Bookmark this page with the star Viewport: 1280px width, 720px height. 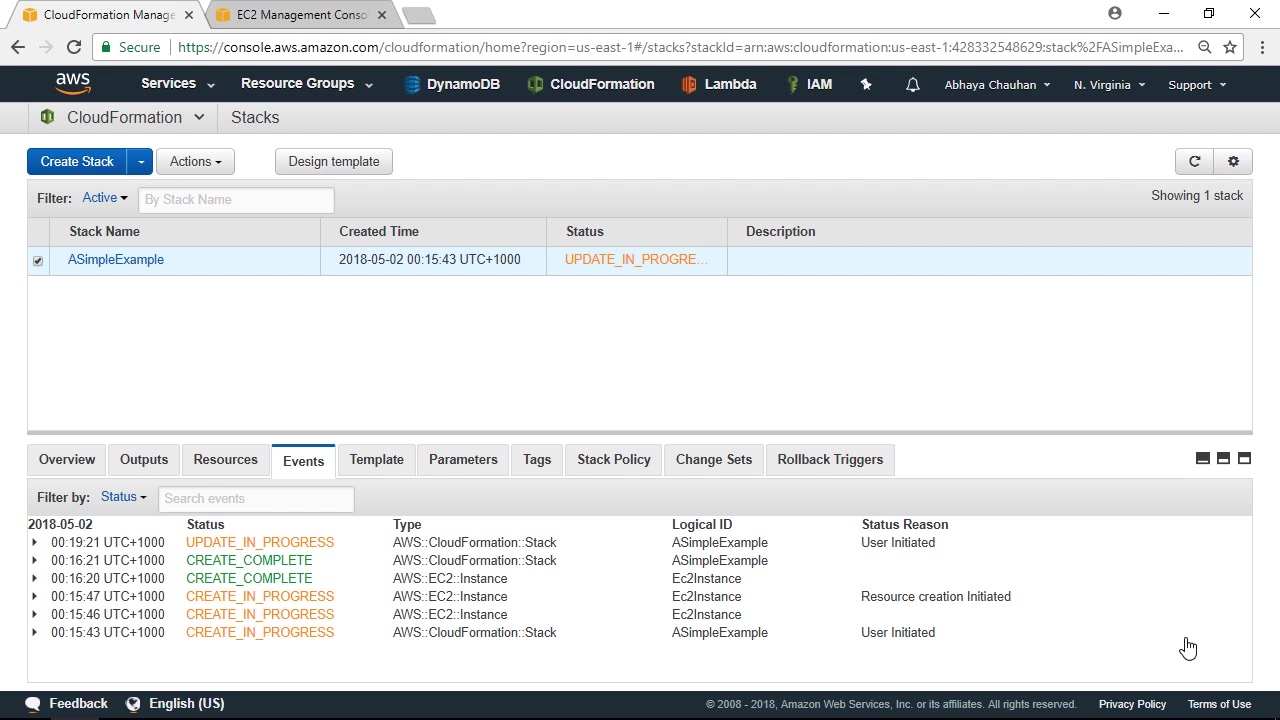(1230, 47)
